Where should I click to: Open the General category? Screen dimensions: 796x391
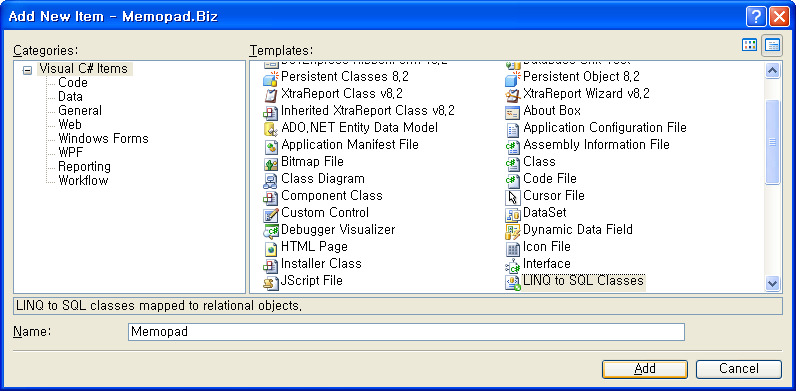tap(80, 110)
